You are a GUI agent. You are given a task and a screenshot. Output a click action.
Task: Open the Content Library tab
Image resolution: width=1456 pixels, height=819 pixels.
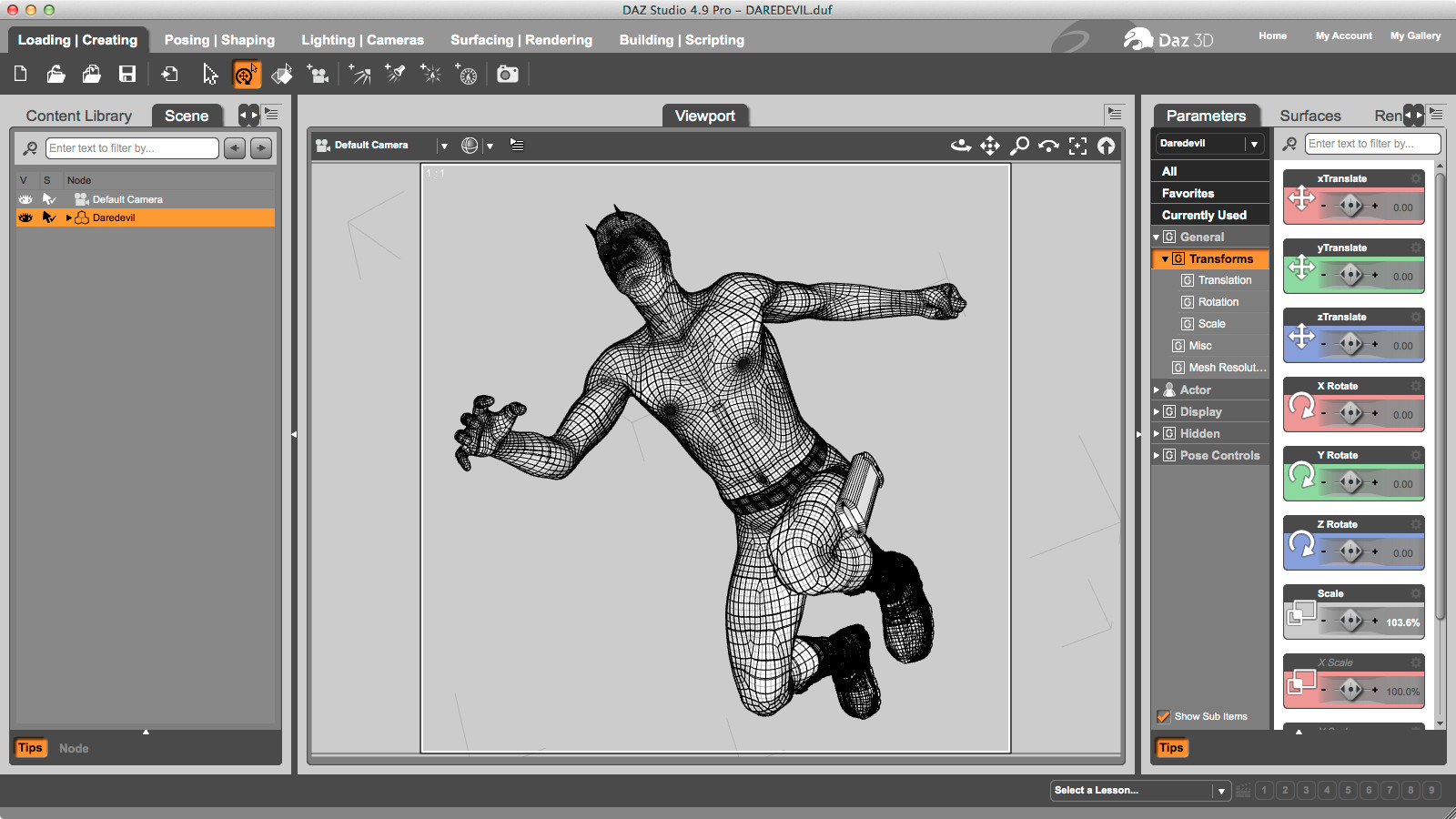[x=79, y=116]
